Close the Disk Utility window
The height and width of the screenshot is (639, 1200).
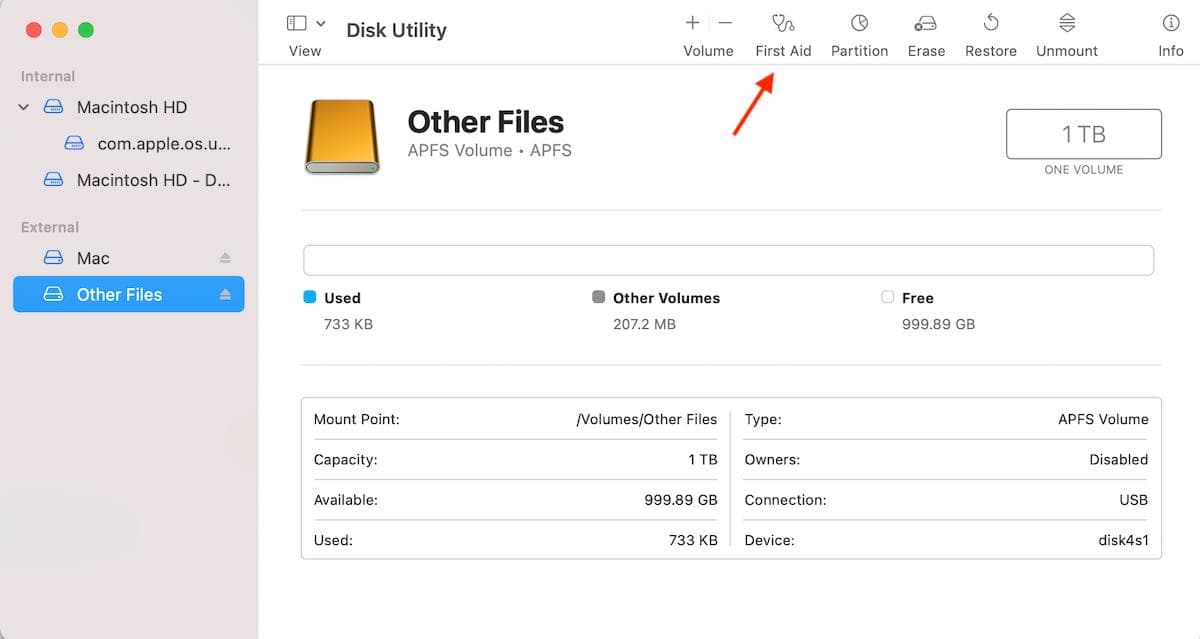coord(33,30)
